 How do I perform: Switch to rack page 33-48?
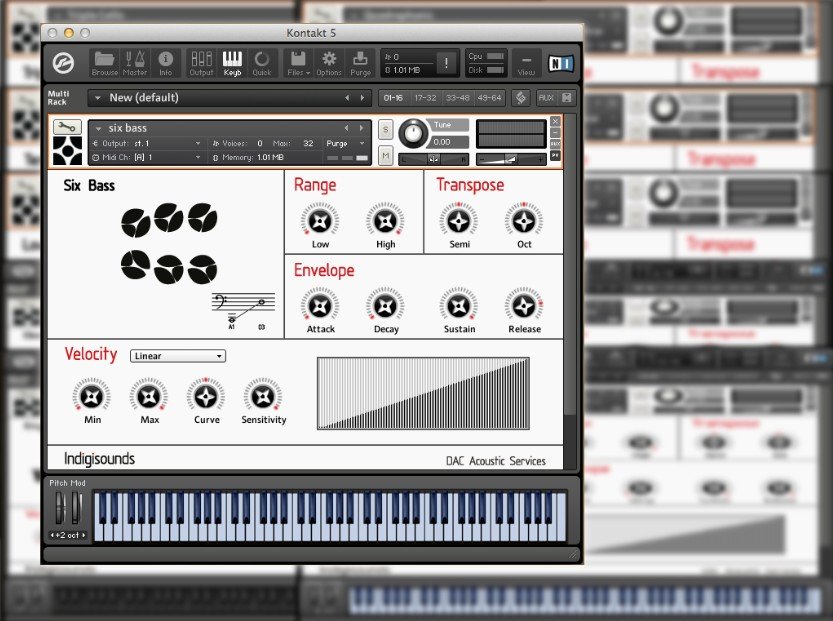click(457, 98)
